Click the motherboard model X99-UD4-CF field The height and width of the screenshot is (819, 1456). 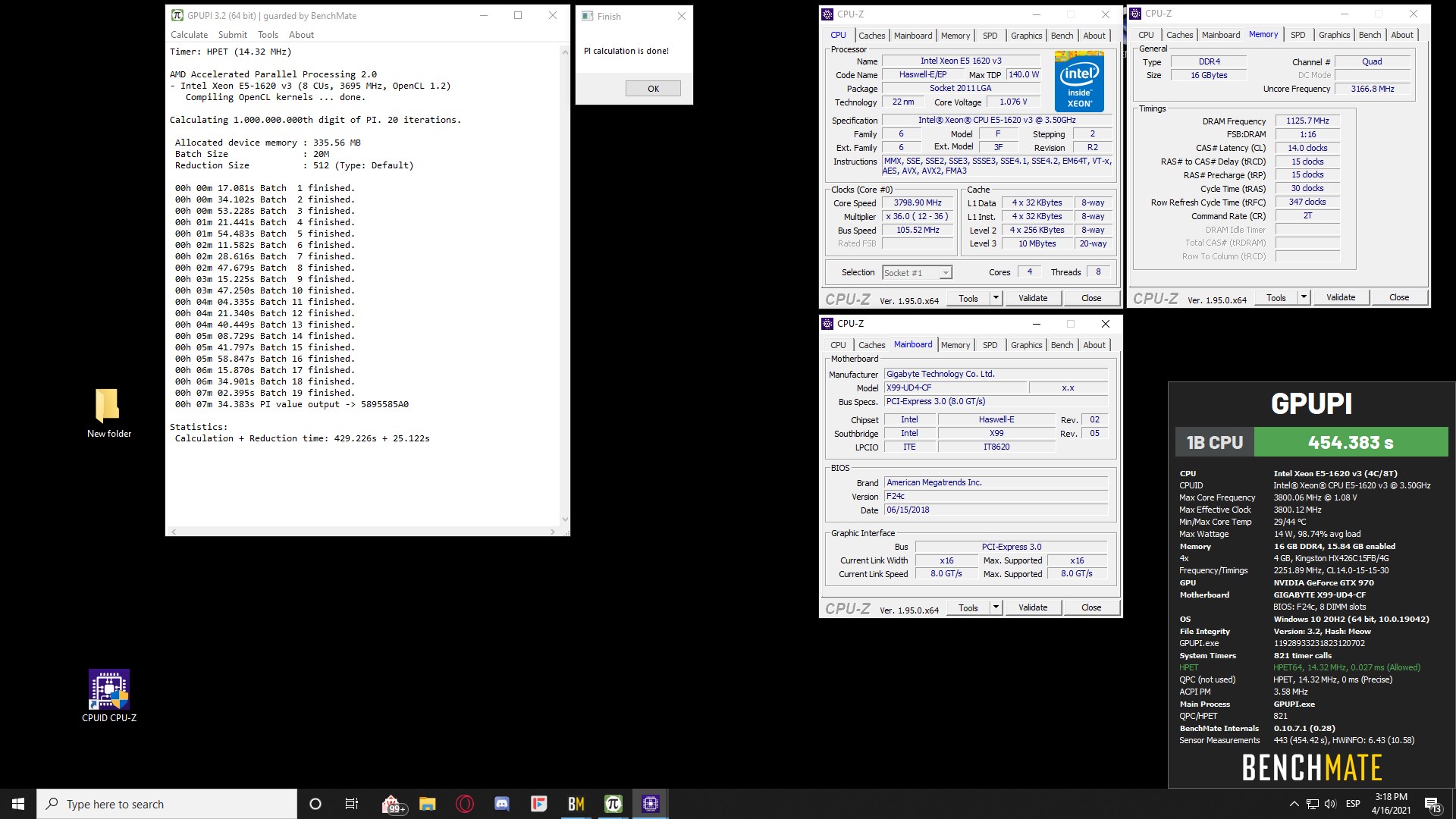click(x=955, y=388)
